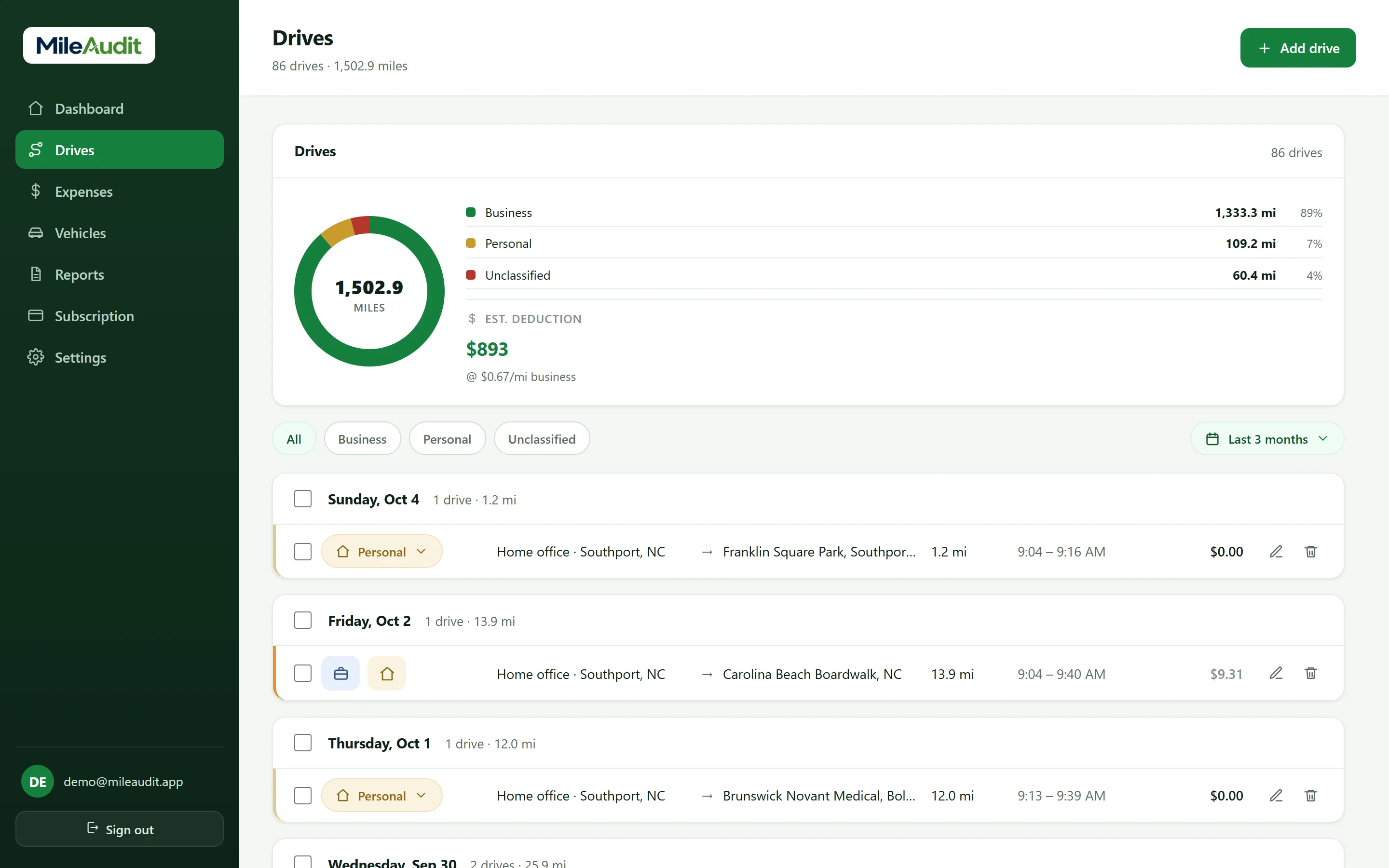This screenshot has width=1389, height=868.
Task: Open Personal dropdown on Brunswick Novant Medical drive
Action: (381, 796)
